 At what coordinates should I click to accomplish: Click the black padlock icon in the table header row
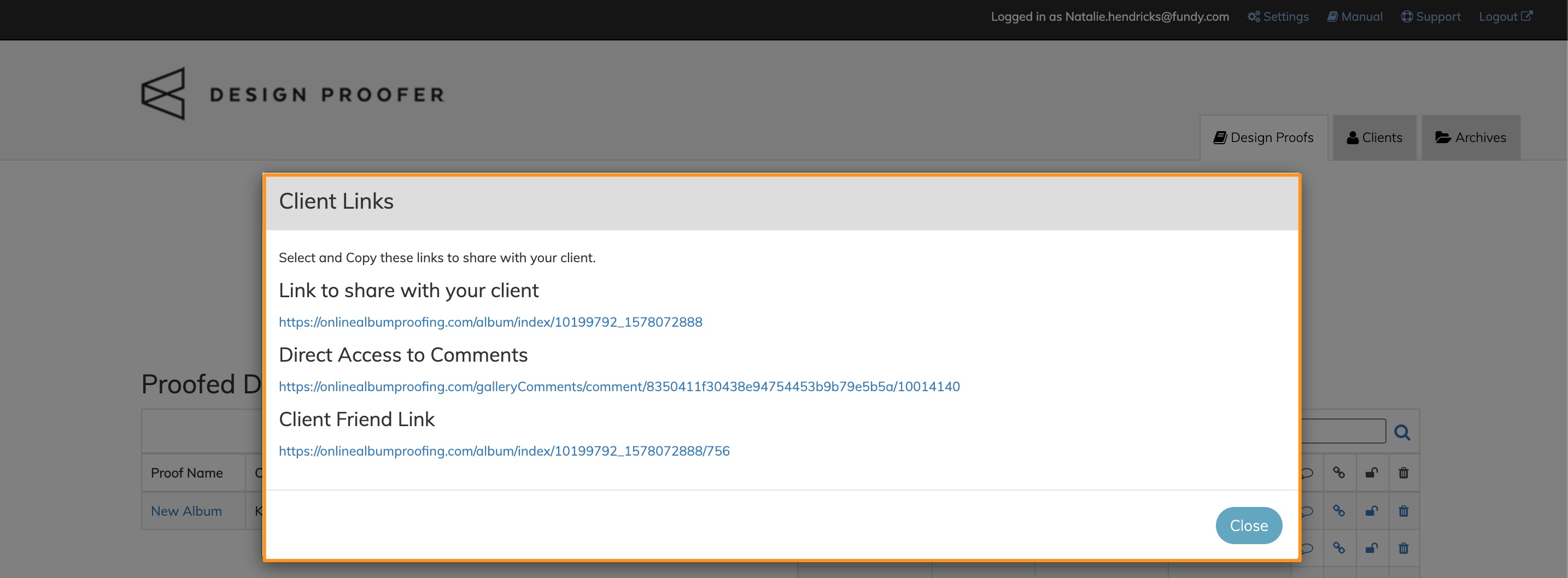1371,473
